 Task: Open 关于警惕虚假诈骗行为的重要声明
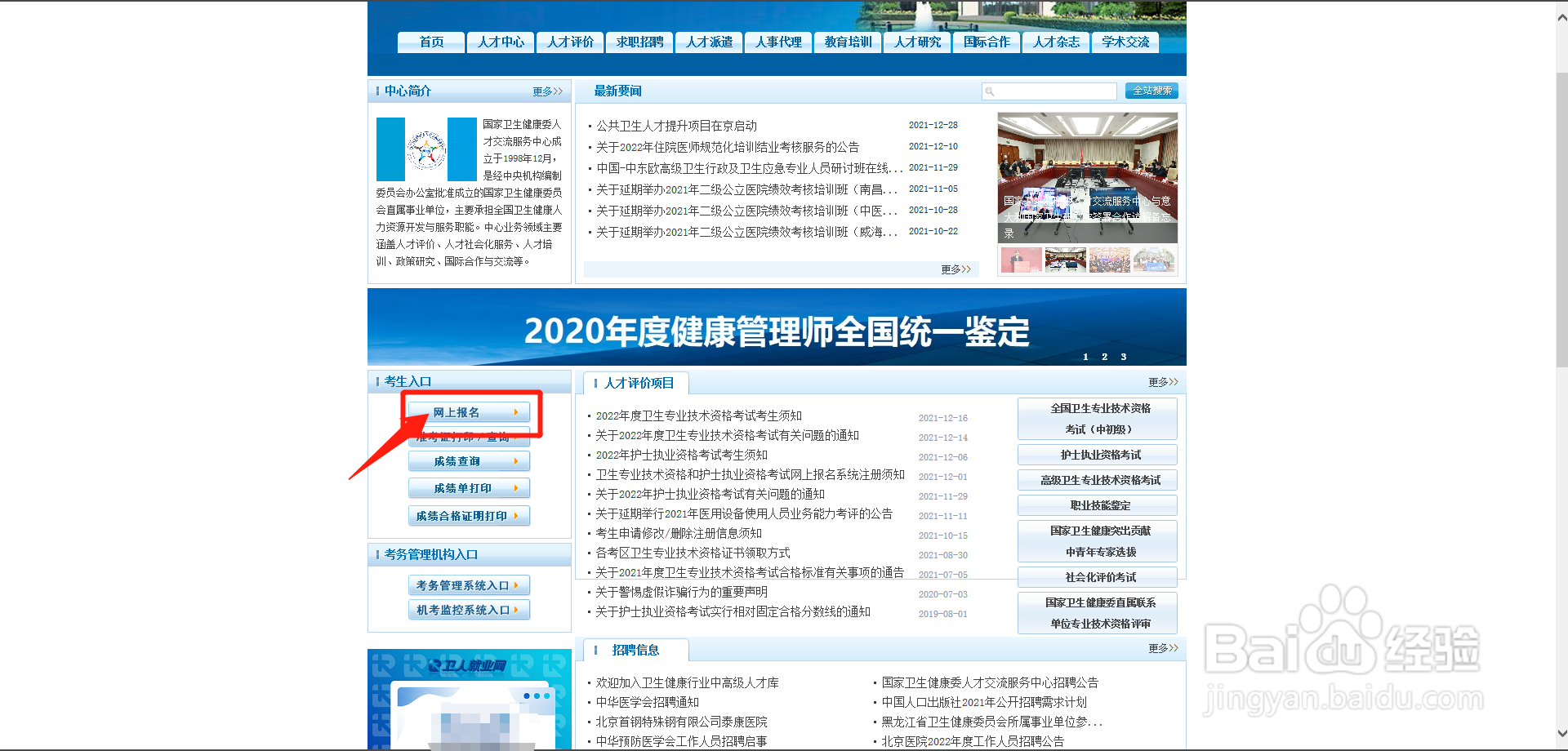pyautogui.click(x=681, y=592)
